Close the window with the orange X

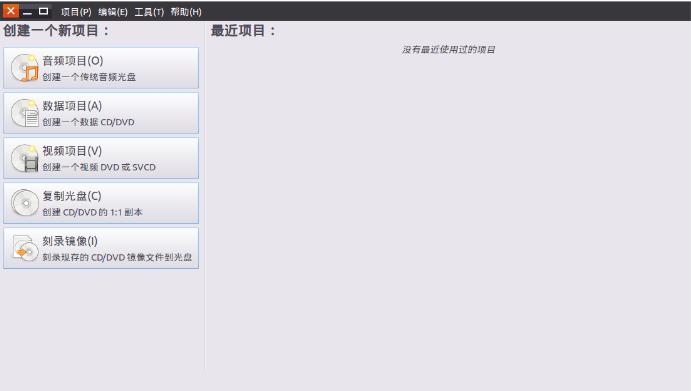(11, 11)
